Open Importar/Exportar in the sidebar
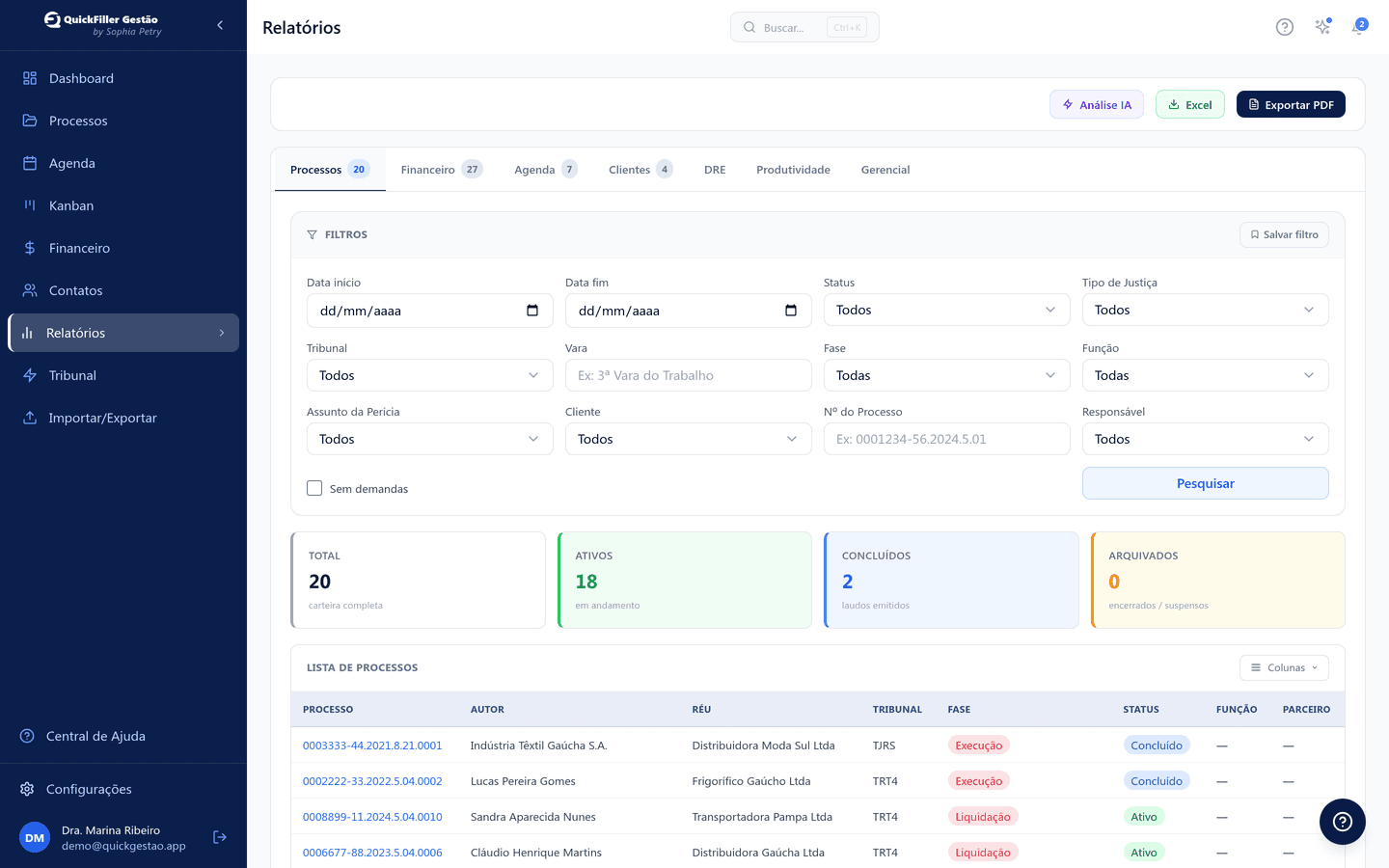 (x=123, y=418)
